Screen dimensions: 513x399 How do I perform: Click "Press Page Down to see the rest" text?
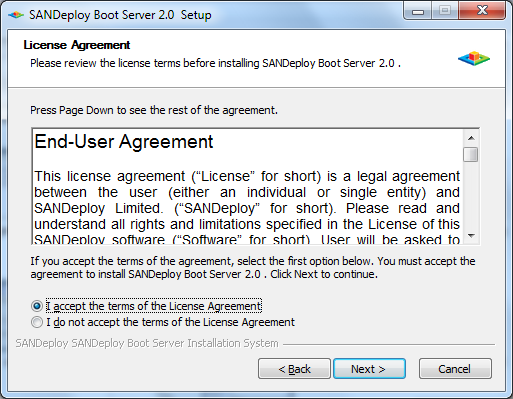pos(154,110)
